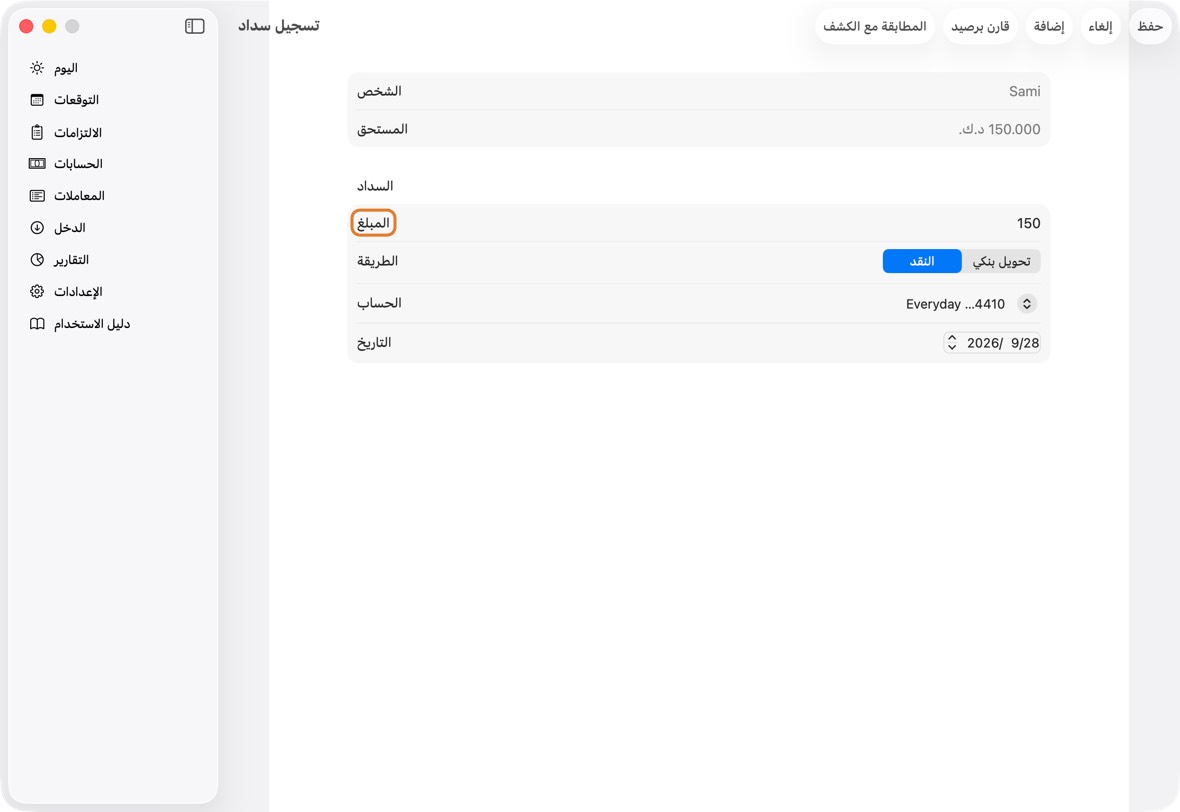Click the person name Sami

click(1024, 91)
